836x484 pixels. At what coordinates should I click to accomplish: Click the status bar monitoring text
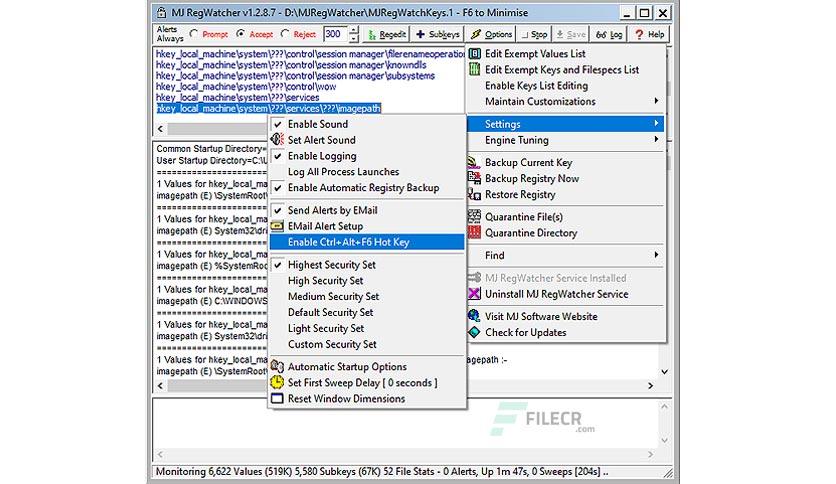click(382, 471)
